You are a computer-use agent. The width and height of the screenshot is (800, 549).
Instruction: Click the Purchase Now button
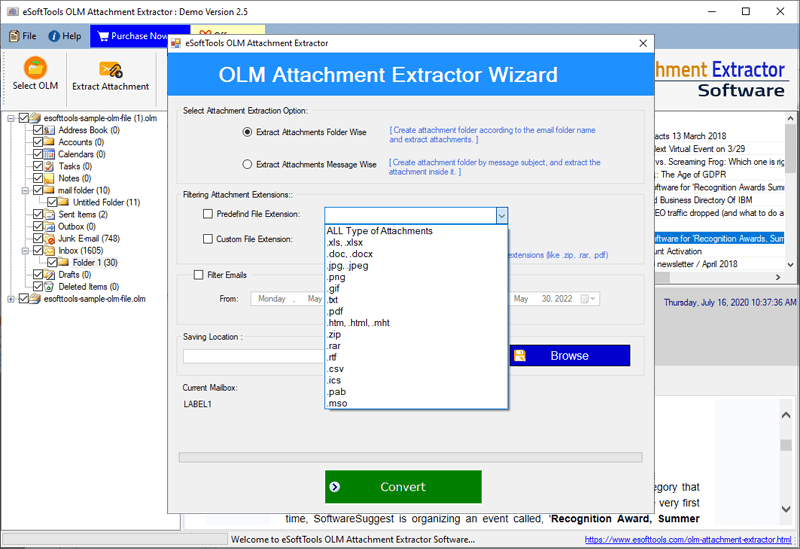pos(139,36)
